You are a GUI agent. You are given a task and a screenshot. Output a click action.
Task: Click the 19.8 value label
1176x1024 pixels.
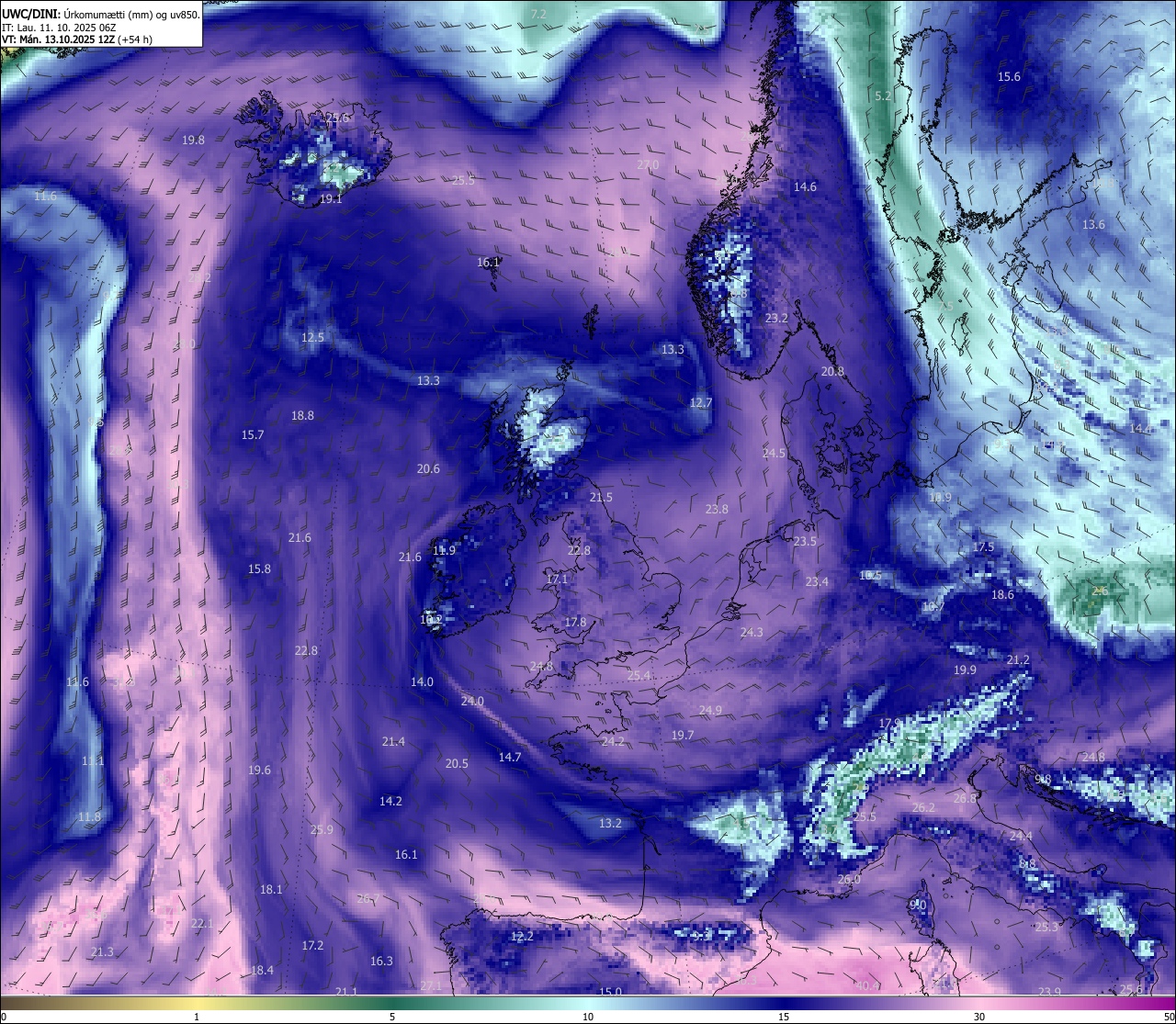pyautogui.click(x=193, y=140)
